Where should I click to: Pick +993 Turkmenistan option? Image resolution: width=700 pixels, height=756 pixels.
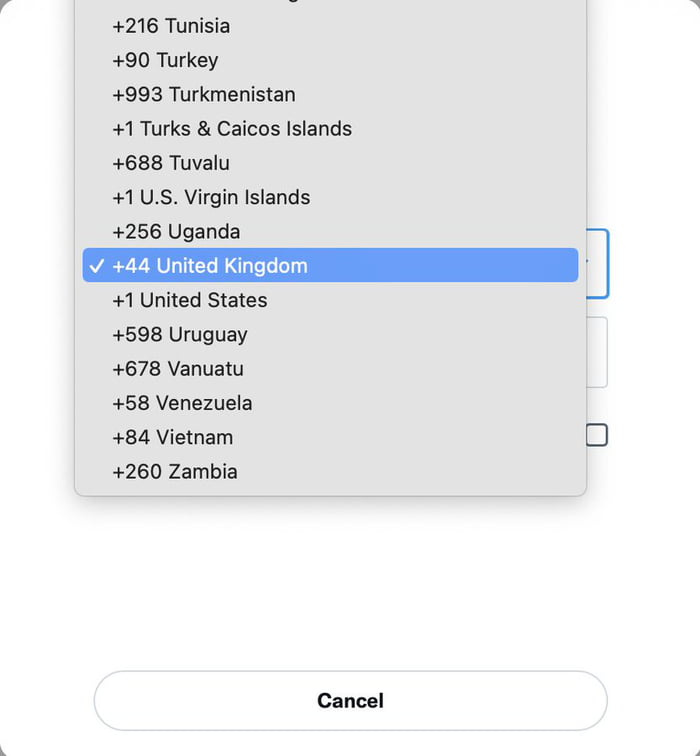click(204, 95)
